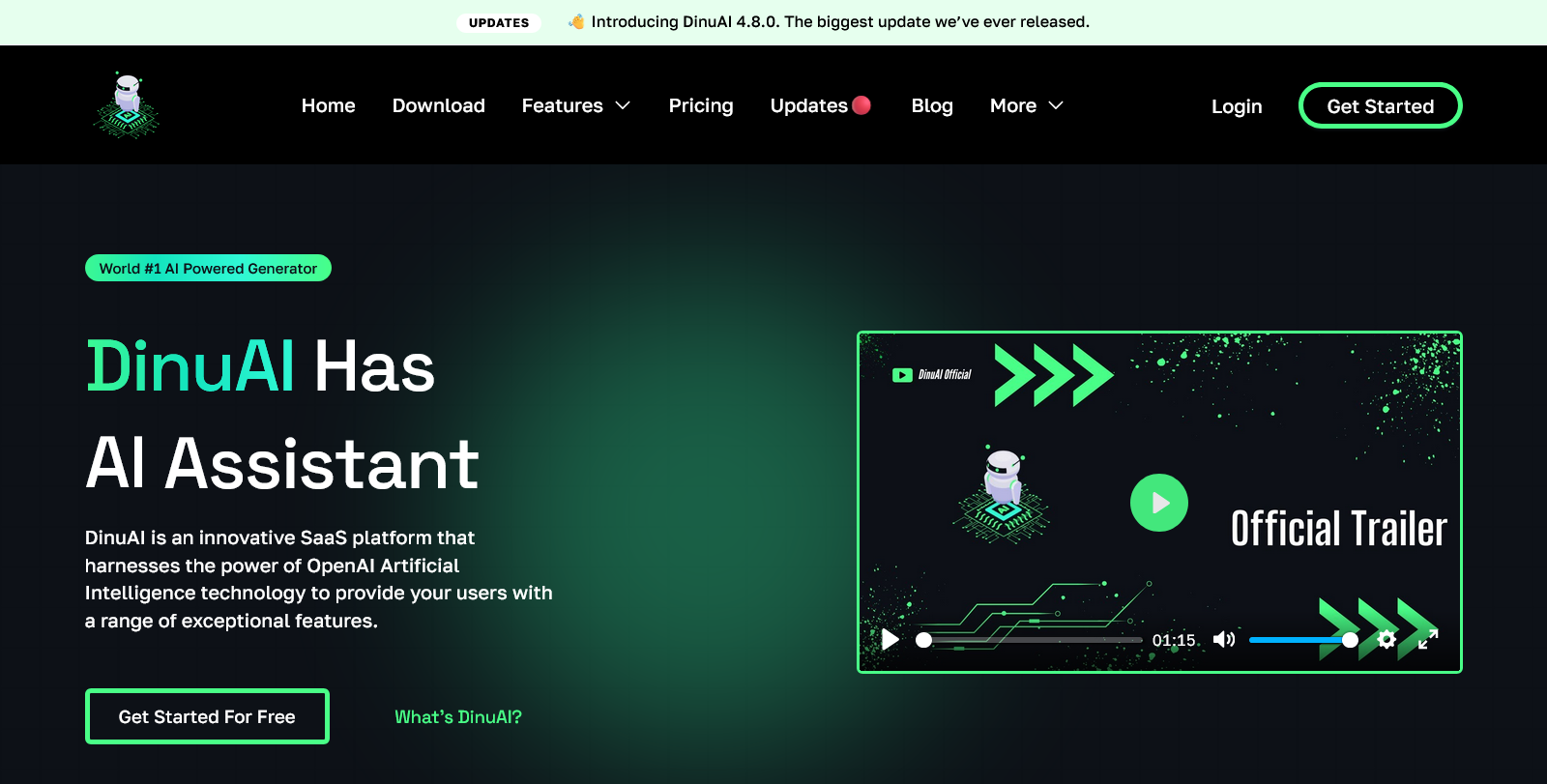Expand the More dropdown chevron
The height and width of the screenshot is (784, 1547).
click(x=1056, y=105)
